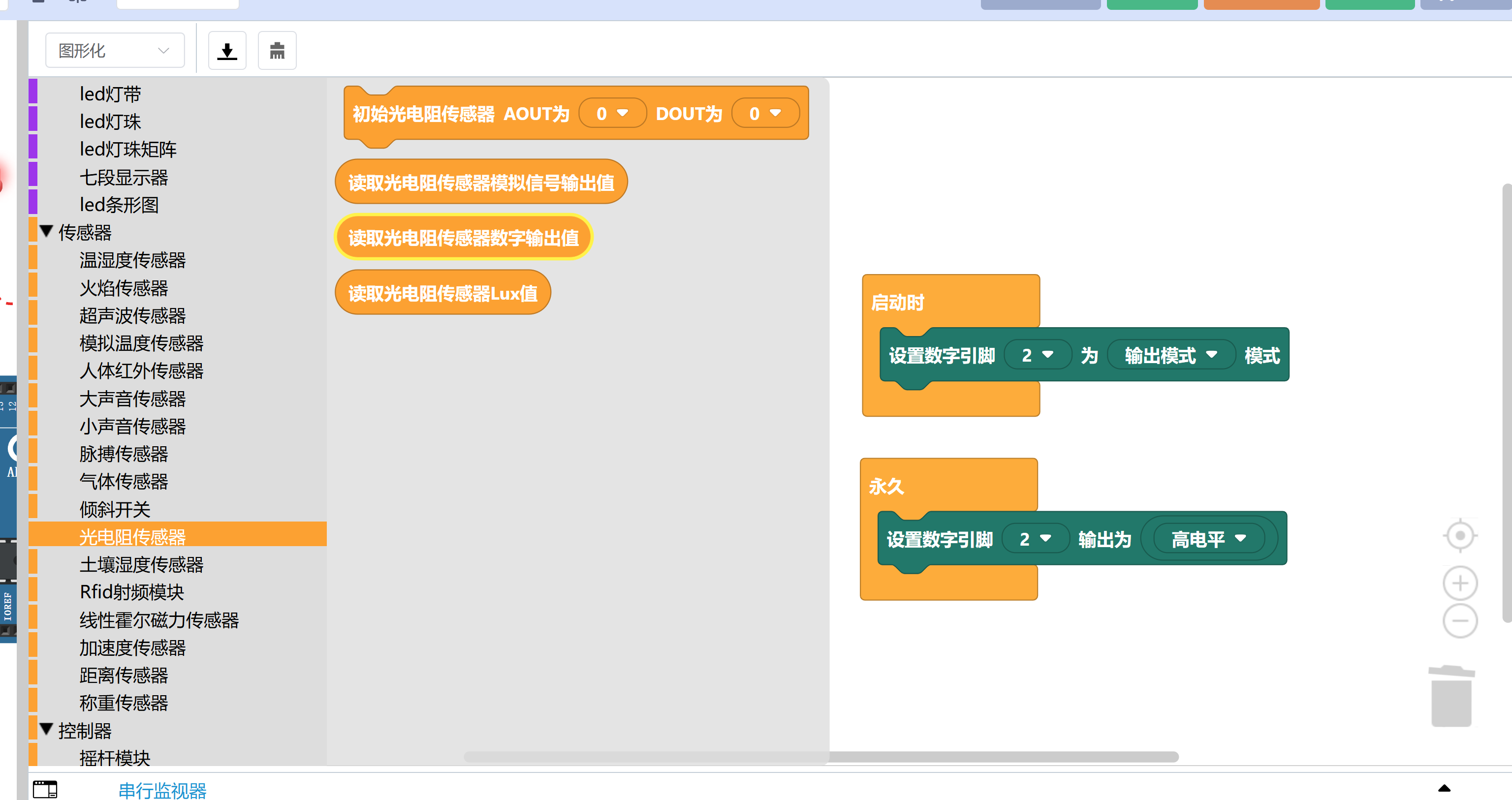Image resolution: width=1512 pixels, height=800 pixels.
Task: Expand bottom panel with up arrow
Action: pos(1445,788)
